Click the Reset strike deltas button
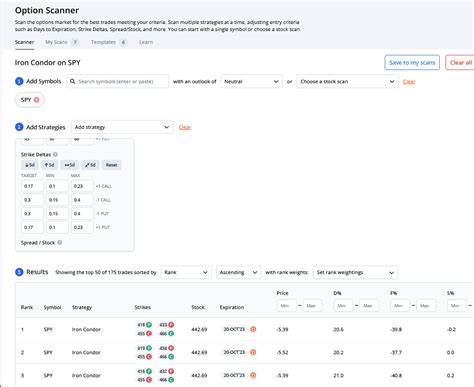The height and width of the screenshot is (387, 474). pyautogui.click(x=112, y=165)
